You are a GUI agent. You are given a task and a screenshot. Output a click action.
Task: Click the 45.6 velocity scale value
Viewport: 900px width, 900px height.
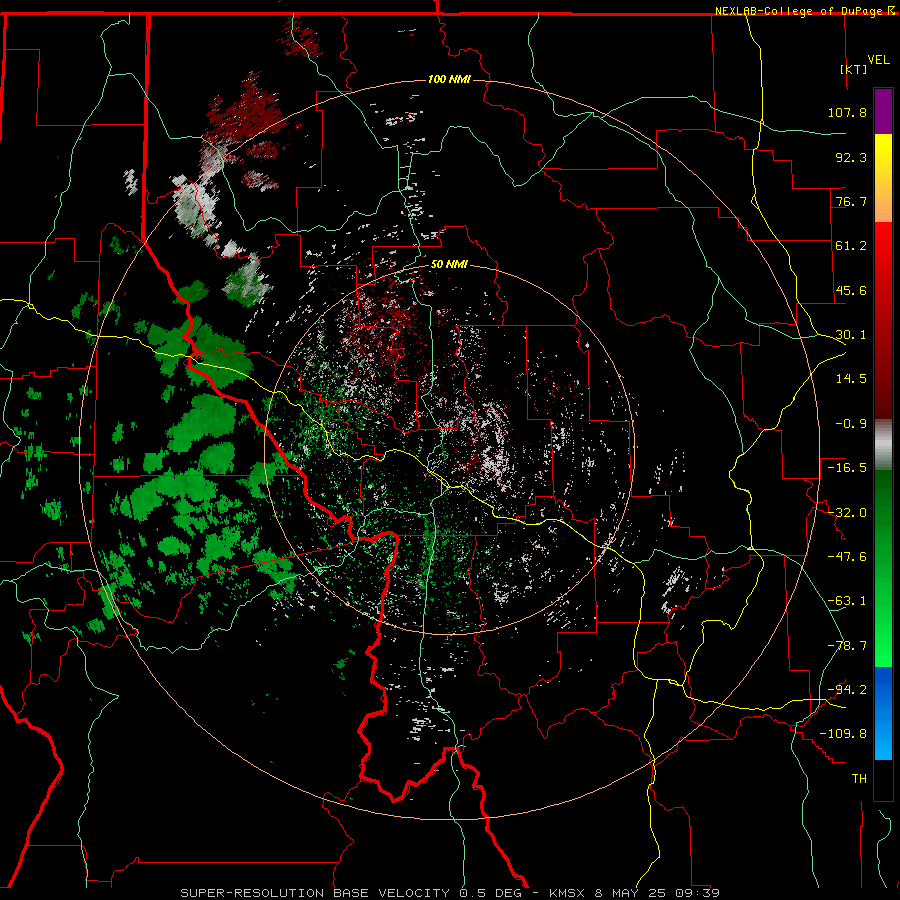(x=851, y=290)
